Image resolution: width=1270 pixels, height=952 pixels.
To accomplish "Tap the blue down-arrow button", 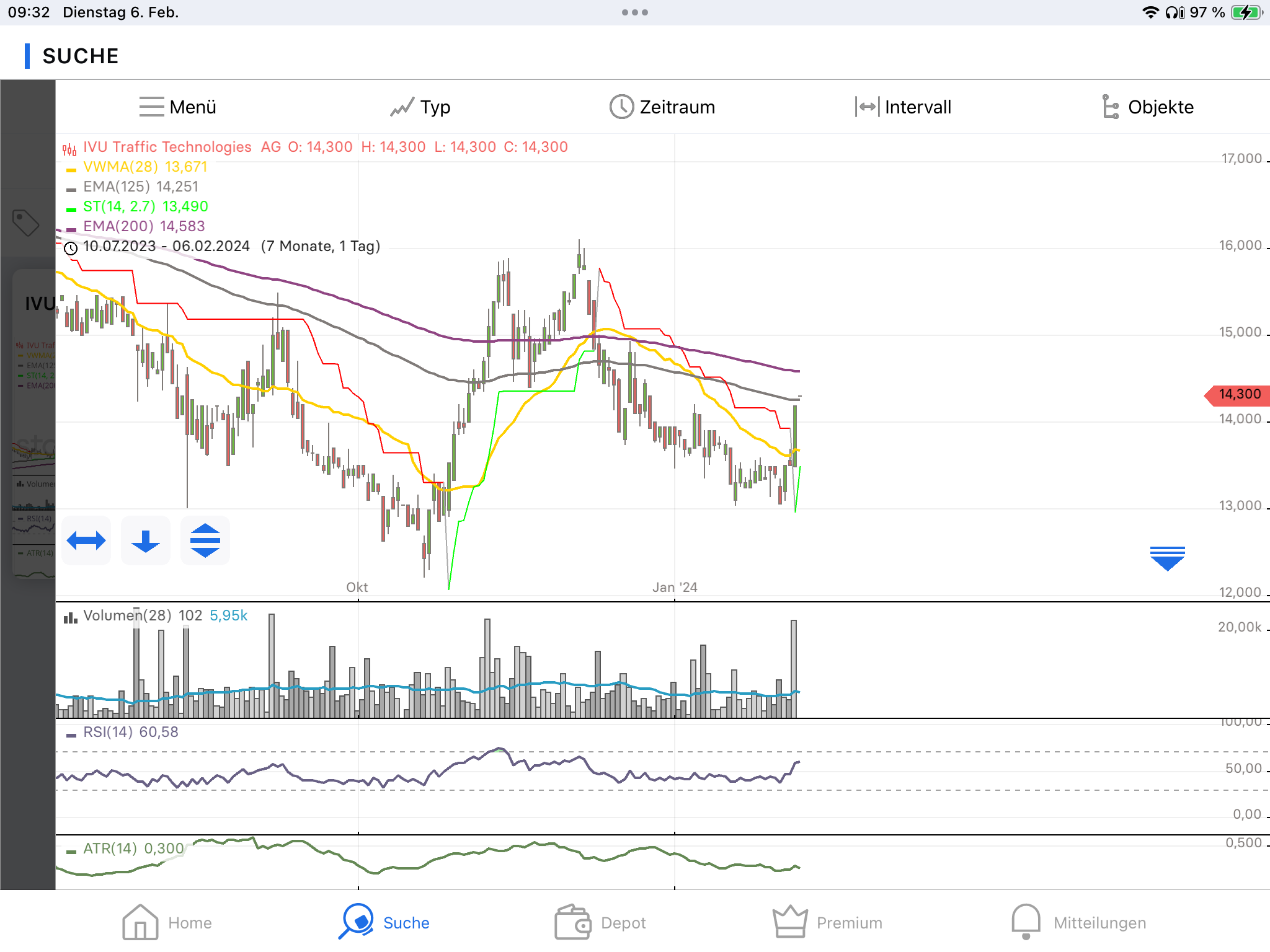I will (146, 540).
